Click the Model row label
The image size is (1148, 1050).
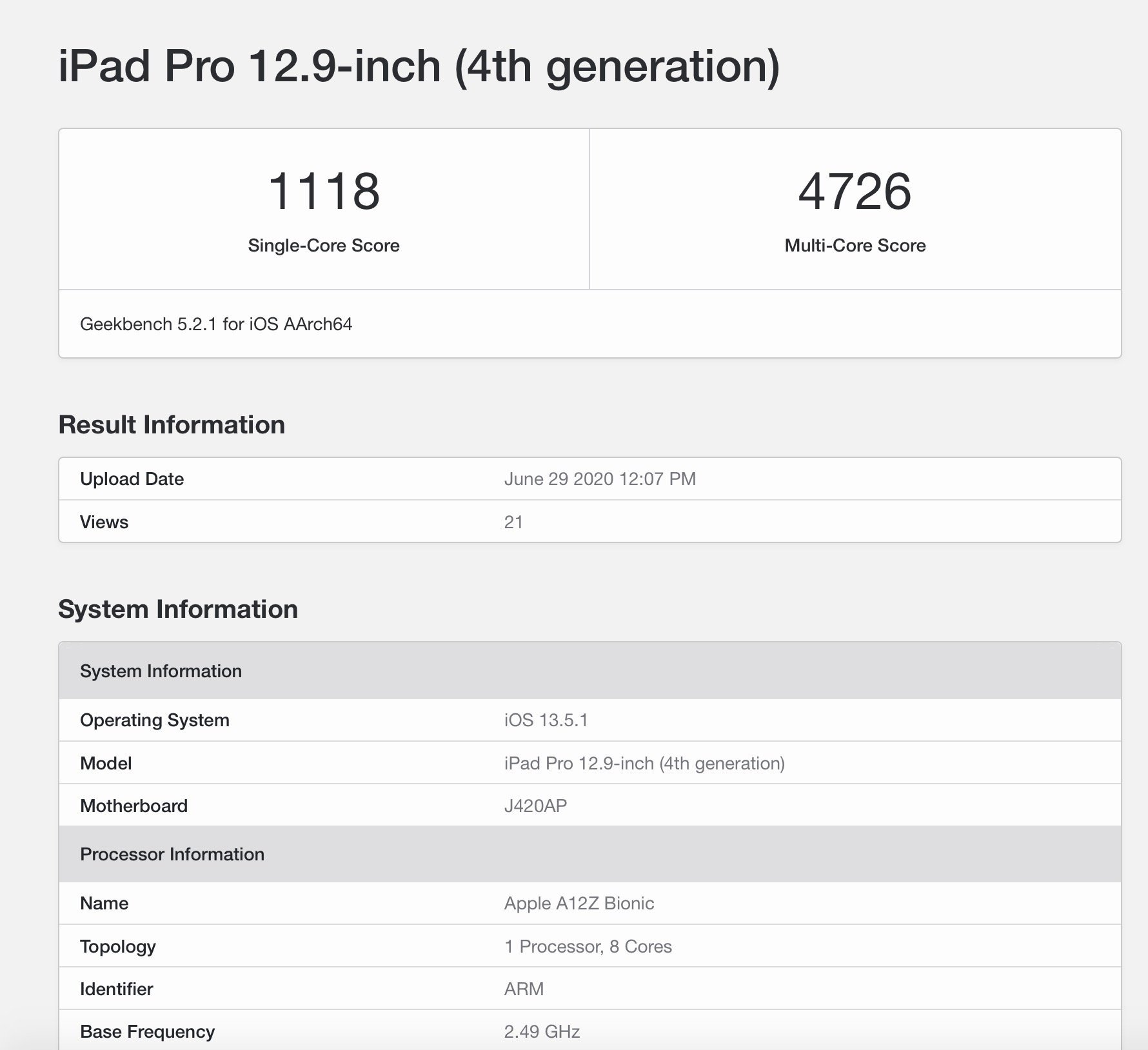[106, 764]
